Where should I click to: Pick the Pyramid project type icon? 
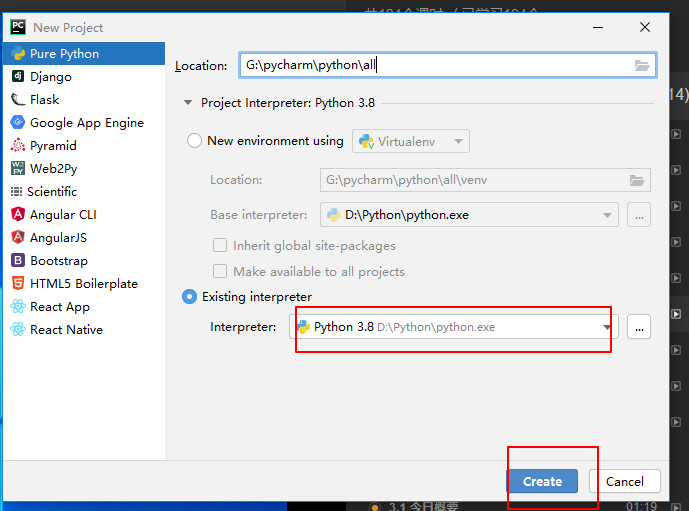(18, 146)
